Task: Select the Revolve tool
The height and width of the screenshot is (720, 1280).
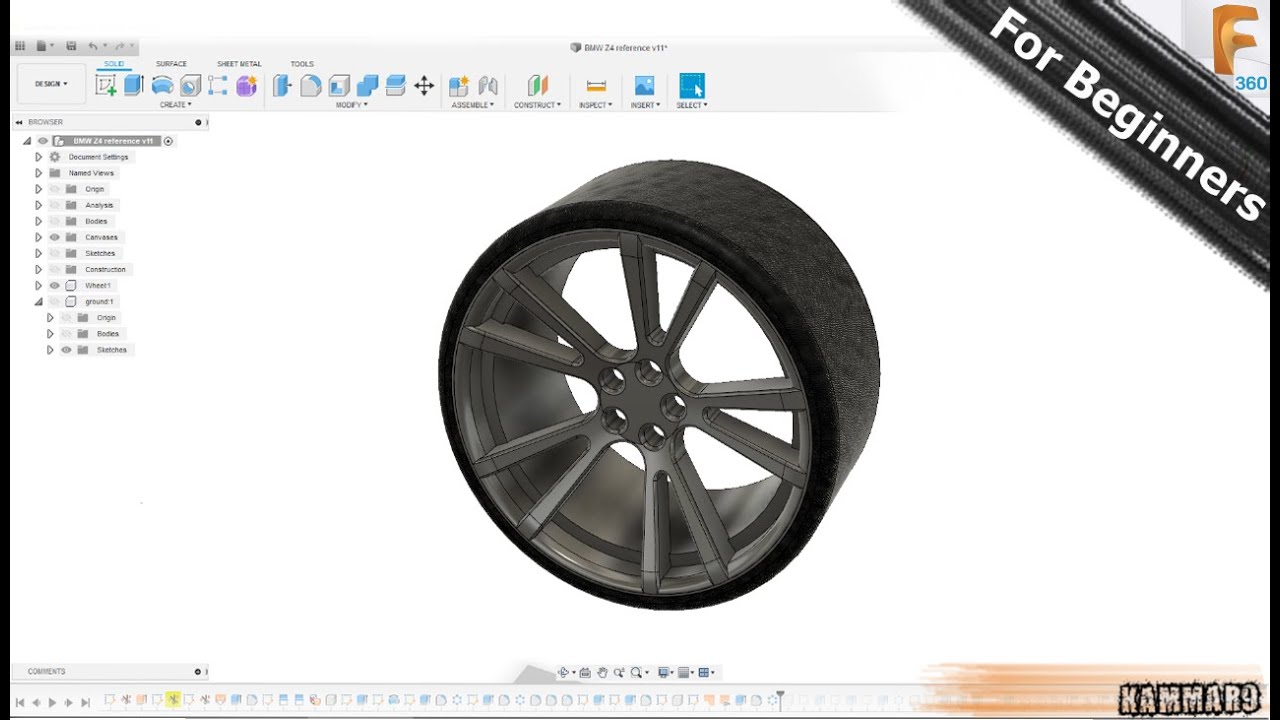Action: tap(162, 86)
